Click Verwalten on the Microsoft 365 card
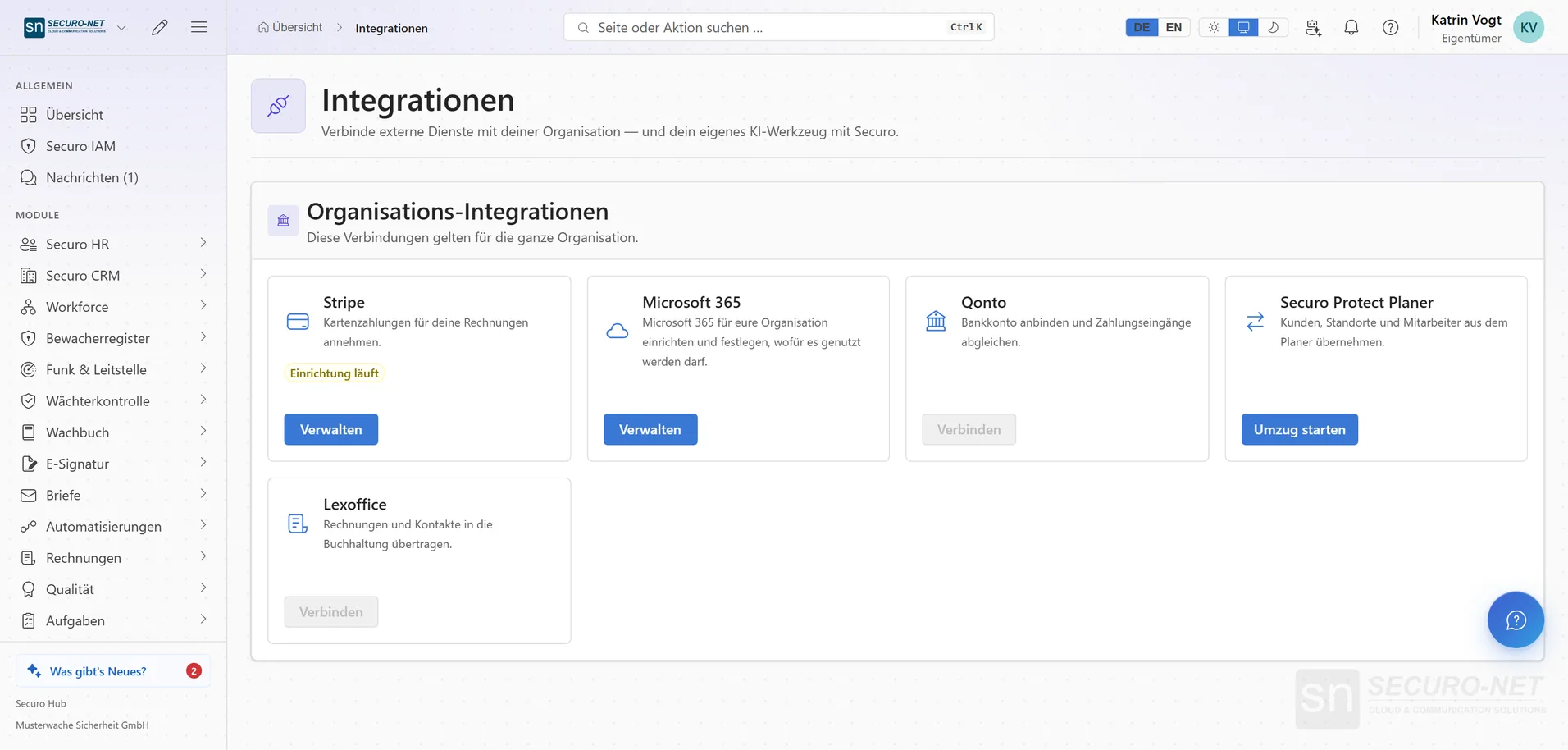 coord(650,429)
